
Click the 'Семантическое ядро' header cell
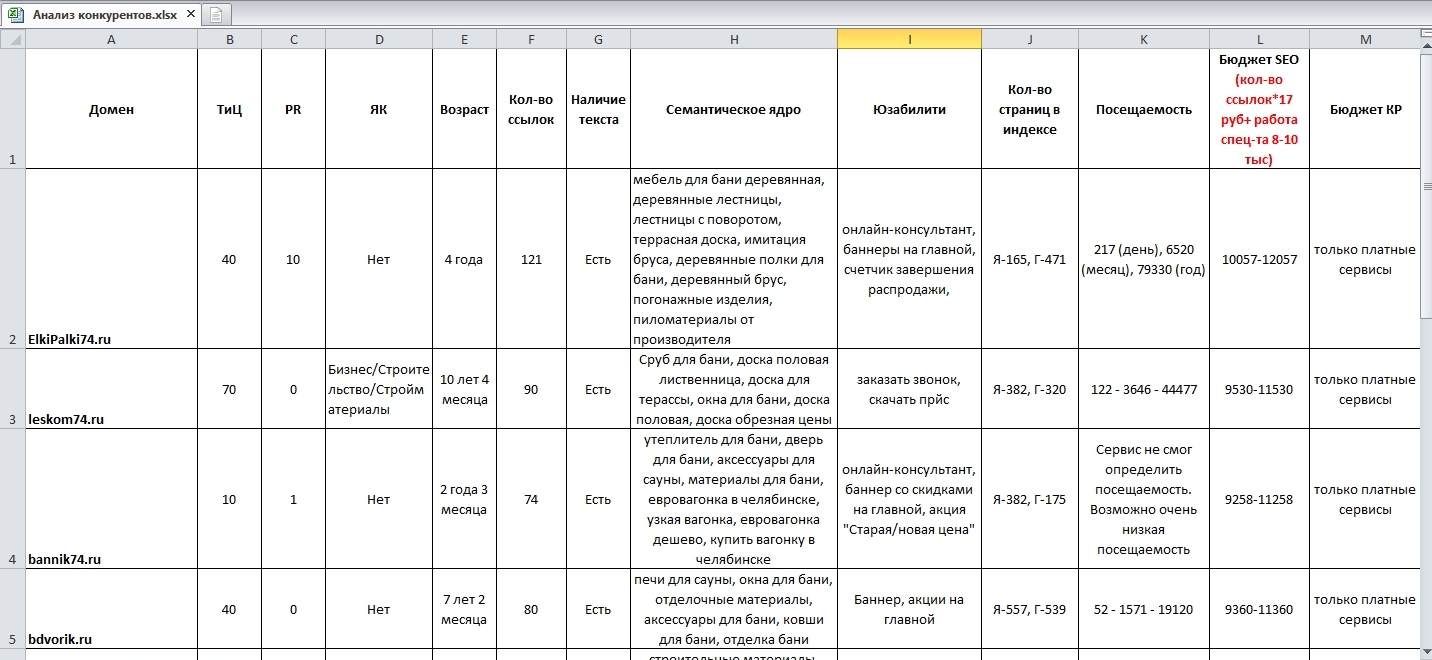tap(734, 109)
